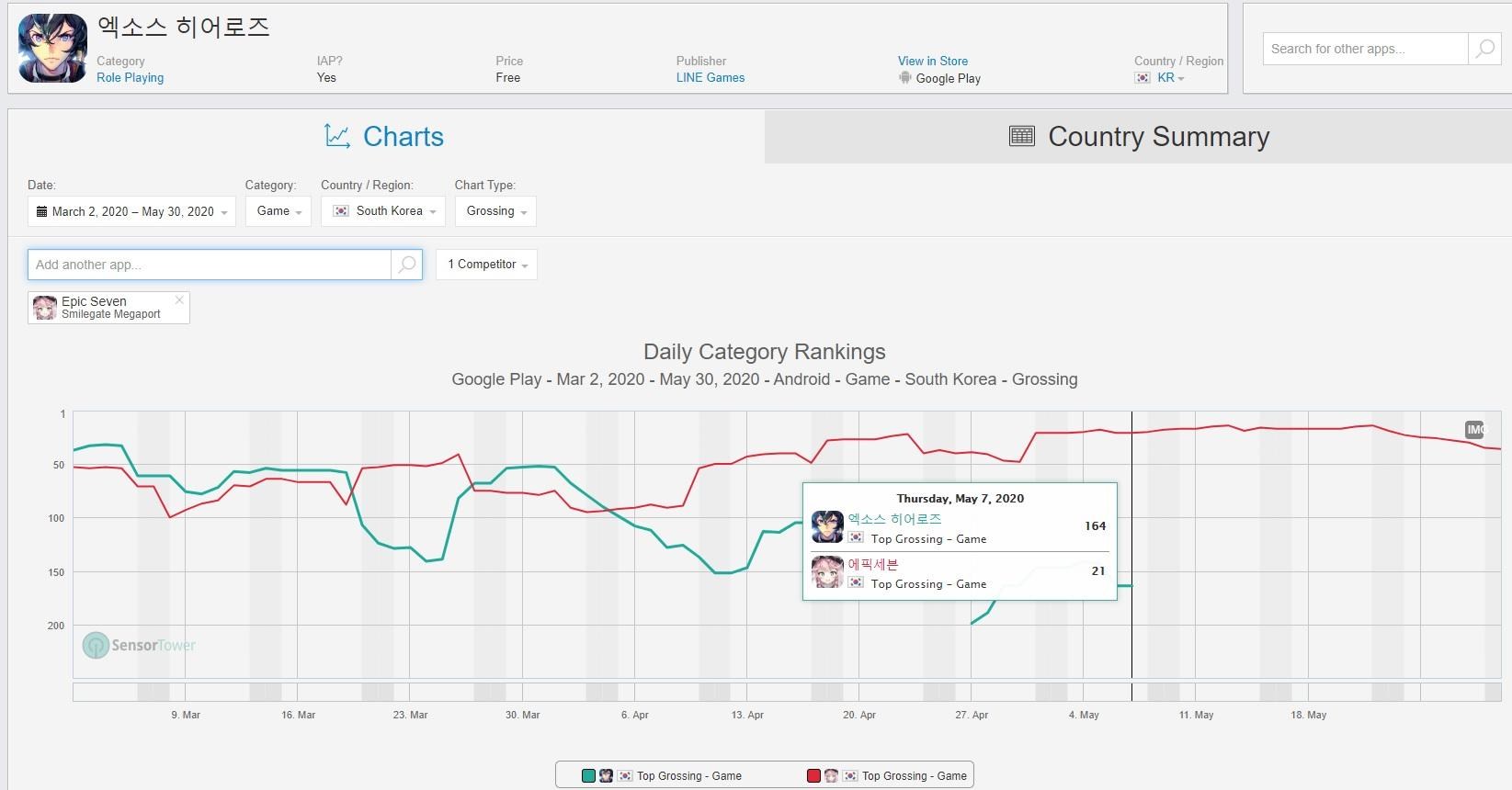
Task: Expand the South Korea country dropdown
Action: [x=383, y=211]
